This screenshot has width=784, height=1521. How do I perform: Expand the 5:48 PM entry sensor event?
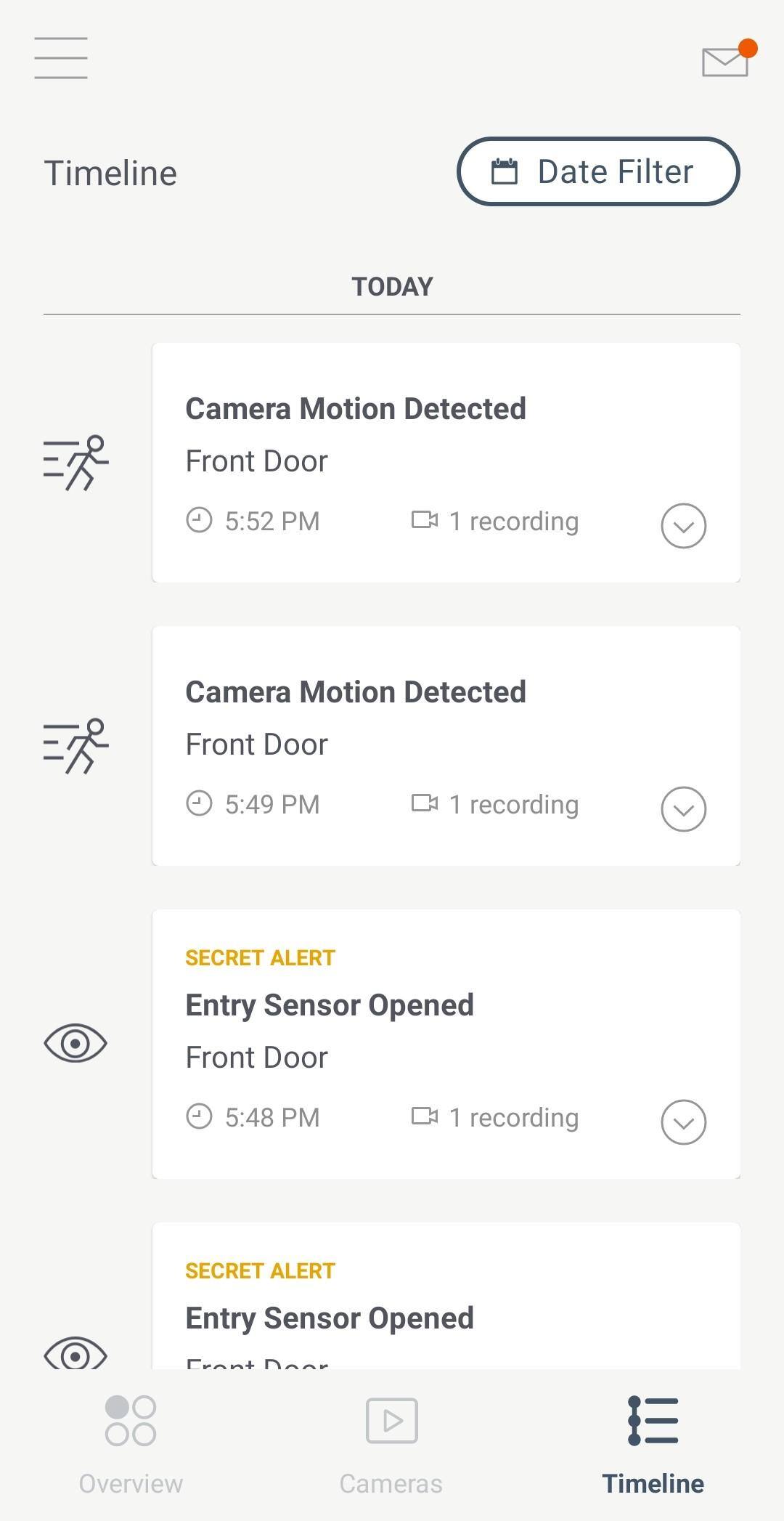(x=683, y=1122)
